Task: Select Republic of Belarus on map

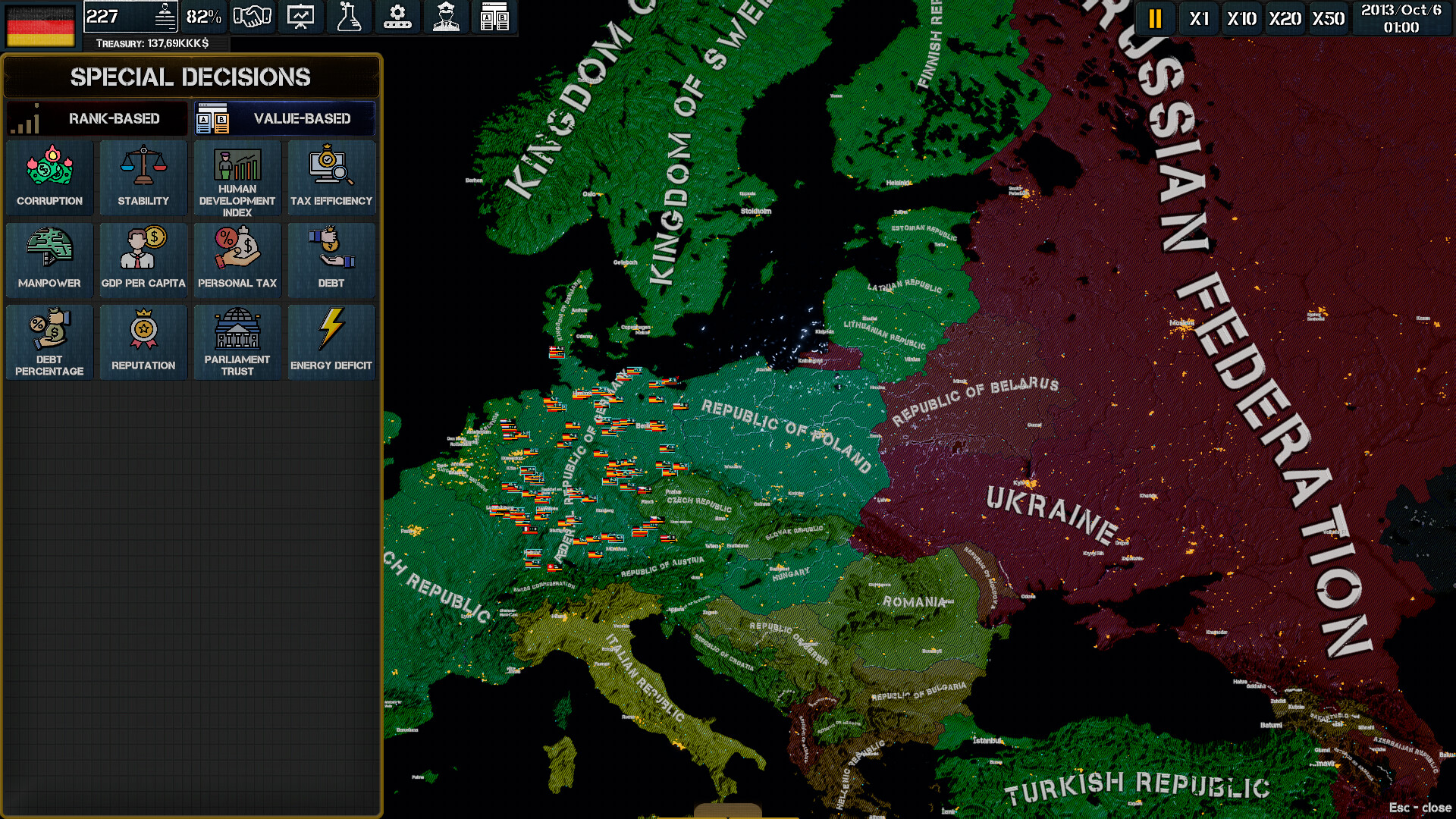Action: coord(975,400)
